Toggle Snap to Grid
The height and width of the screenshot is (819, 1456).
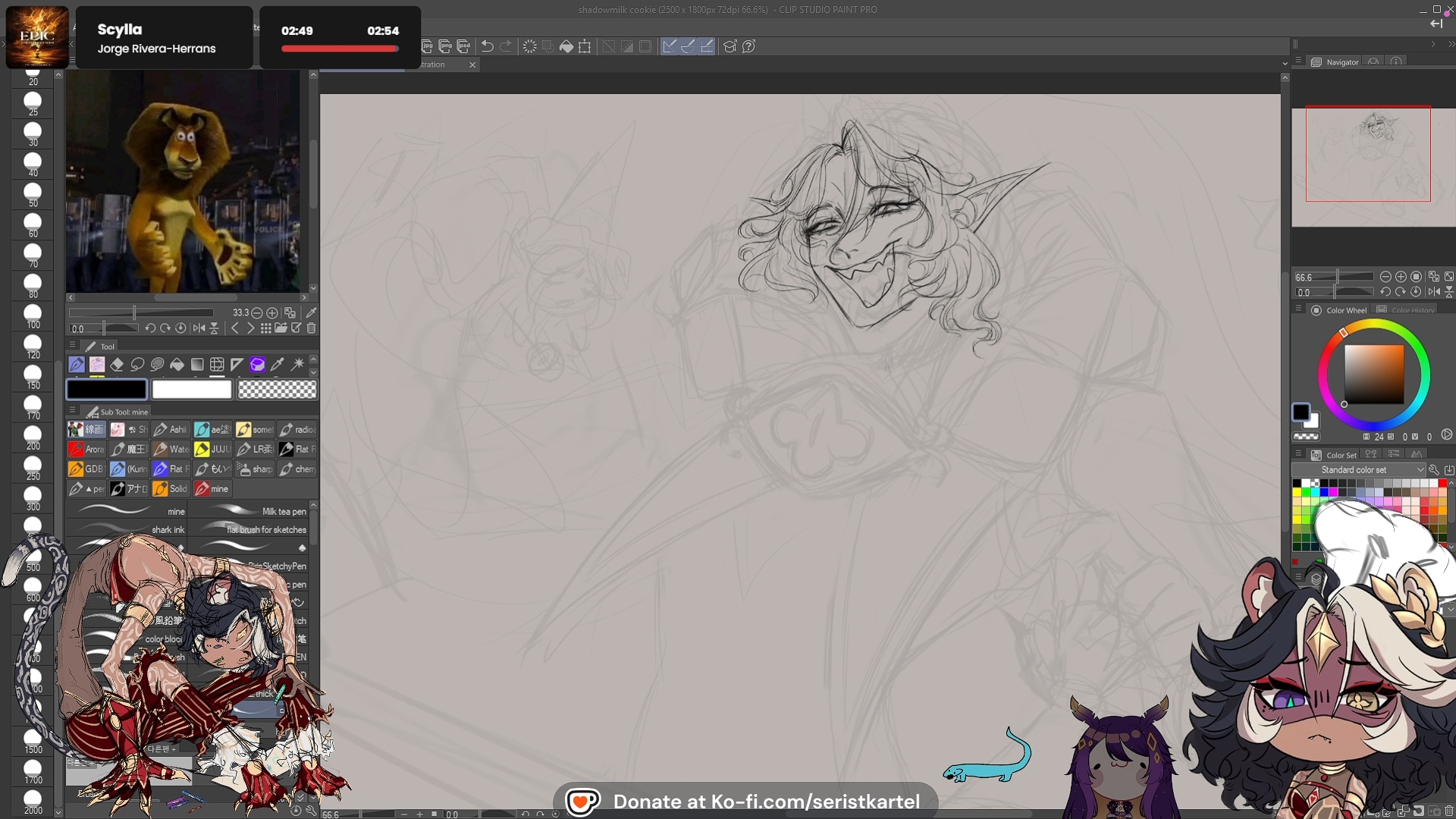click(x=707, y=46)
